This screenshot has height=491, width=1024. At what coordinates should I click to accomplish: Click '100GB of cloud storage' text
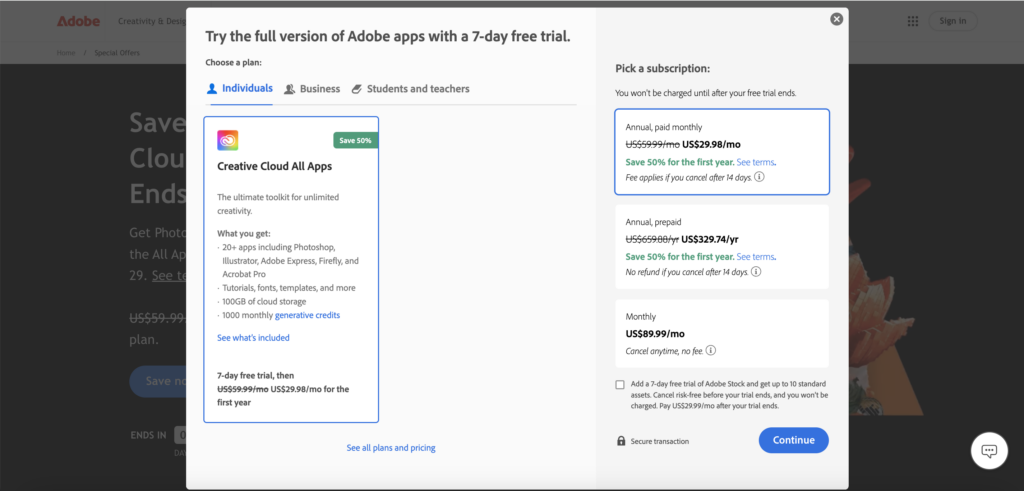coord(264,301)
